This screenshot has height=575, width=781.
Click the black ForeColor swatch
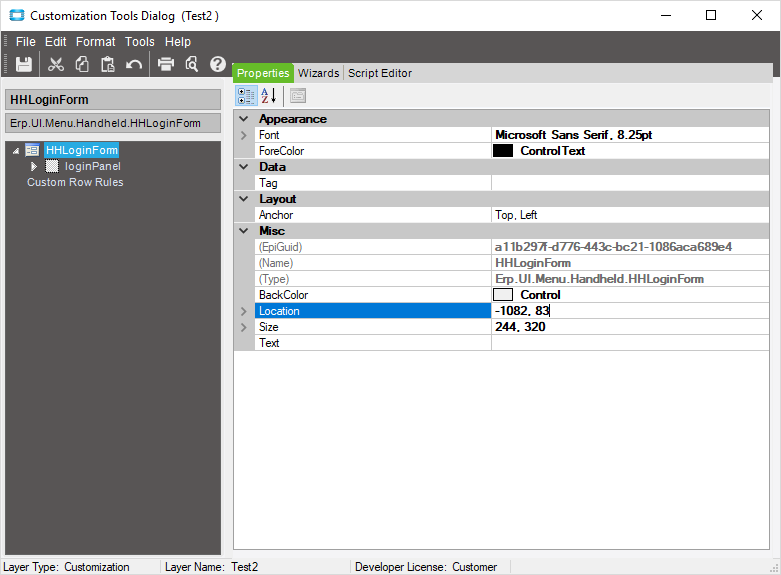503,151
